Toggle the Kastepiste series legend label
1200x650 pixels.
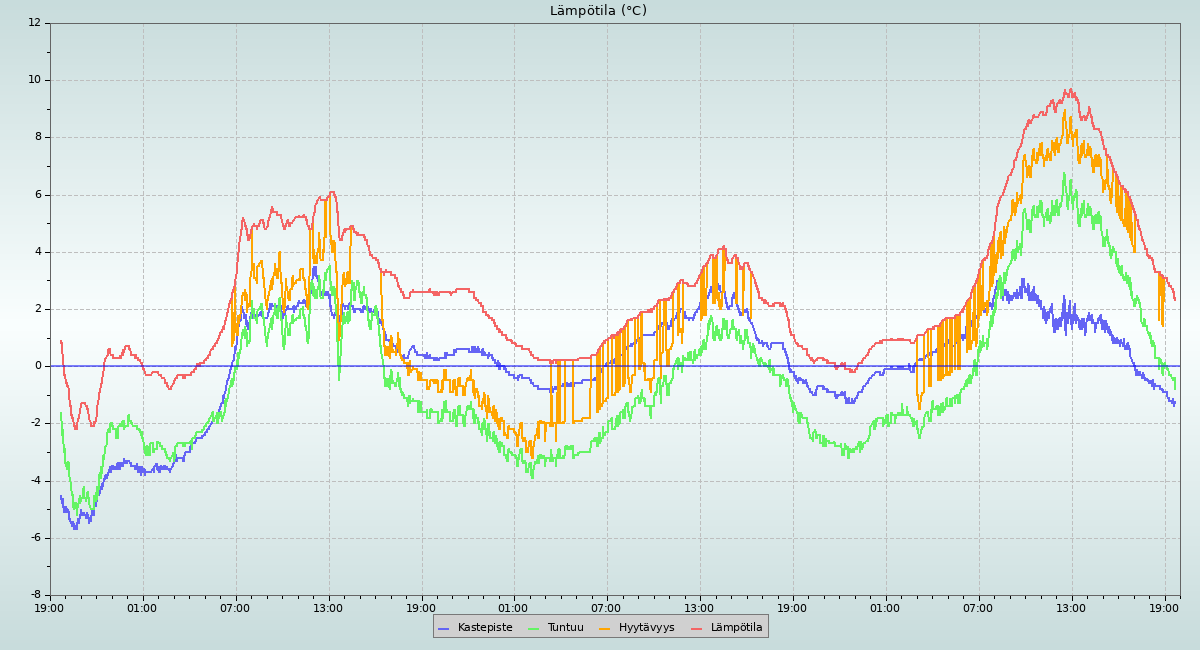(x=485, y=628)
